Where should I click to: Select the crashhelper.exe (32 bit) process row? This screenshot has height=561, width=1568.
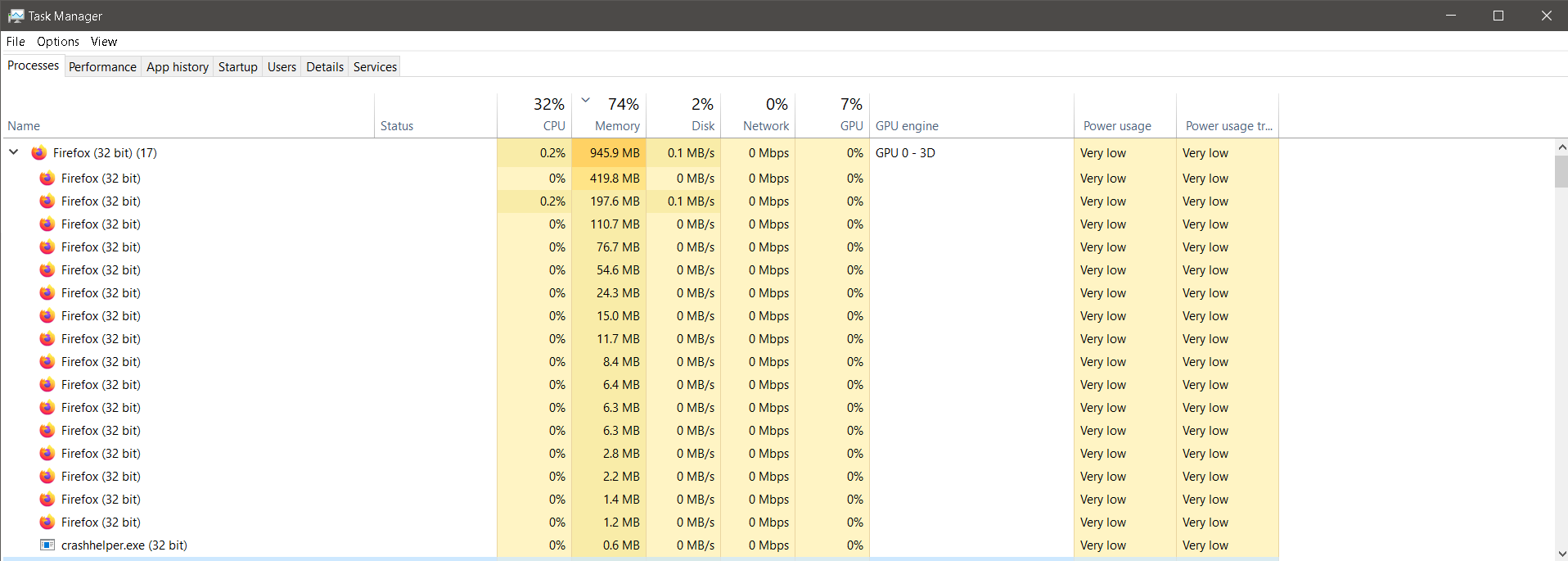(x=639, y=545)
